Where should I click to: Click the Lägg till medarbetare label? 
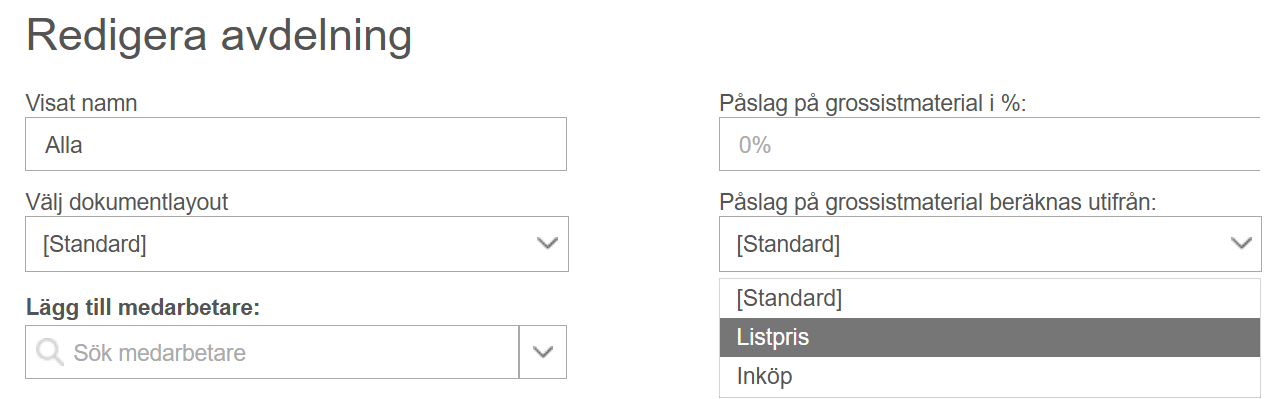tap(142, 307)
